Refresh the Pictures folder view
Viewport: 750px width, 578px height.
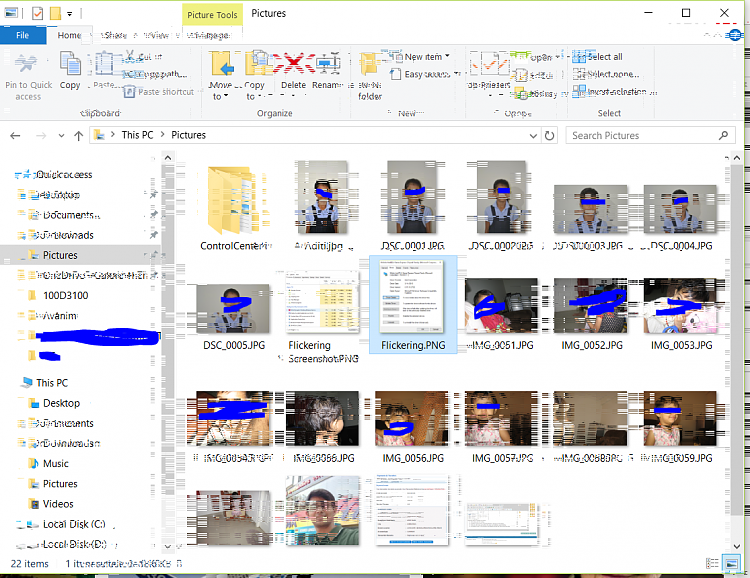tap(550, 135)
